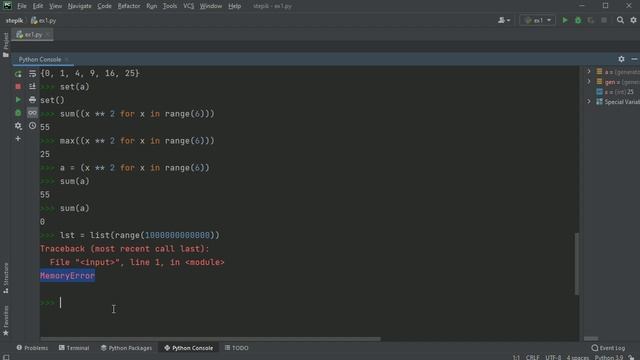The height and width of the screenshot is (360, 640).
Task: Open the Structure tool window
Action: (6, 278)
